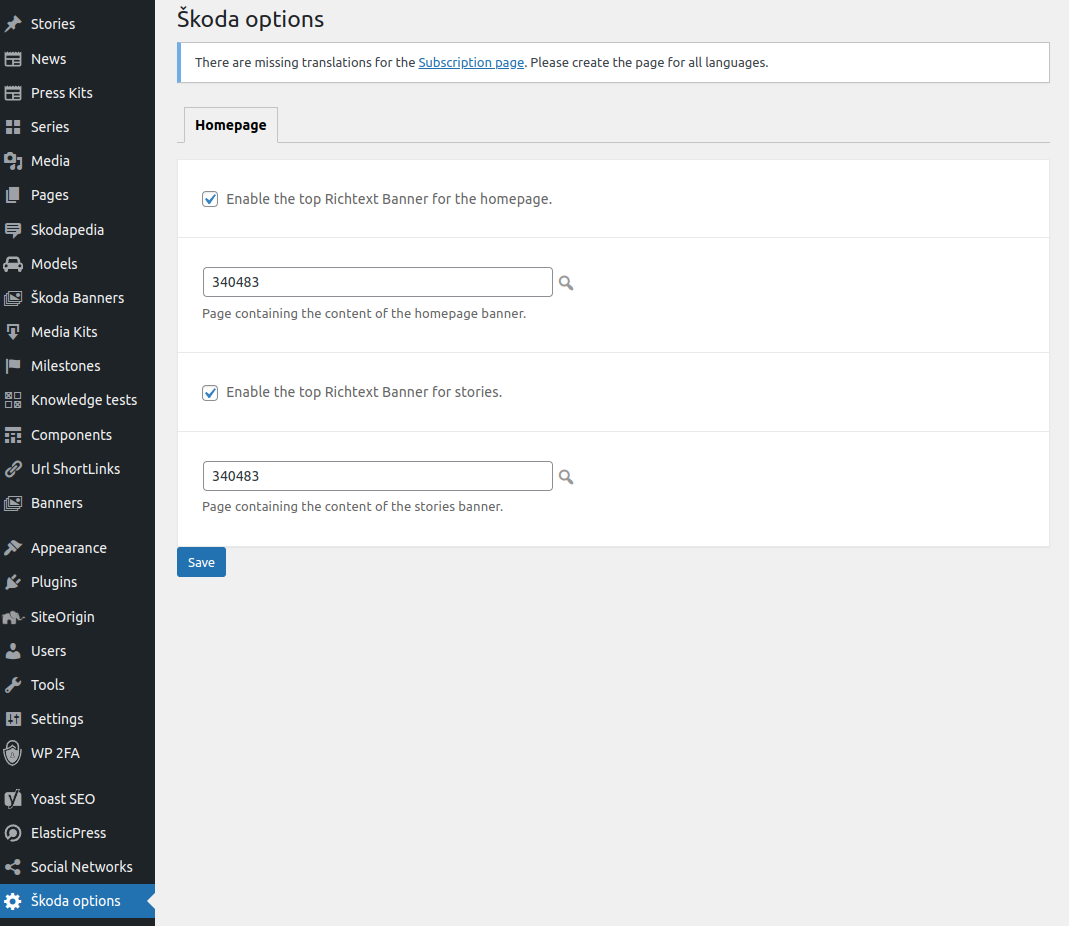Image resolution: width=1069 pixels, height=926 pixels.
Task: Click the WP 2FA shield icon
Action: point(13,753)
